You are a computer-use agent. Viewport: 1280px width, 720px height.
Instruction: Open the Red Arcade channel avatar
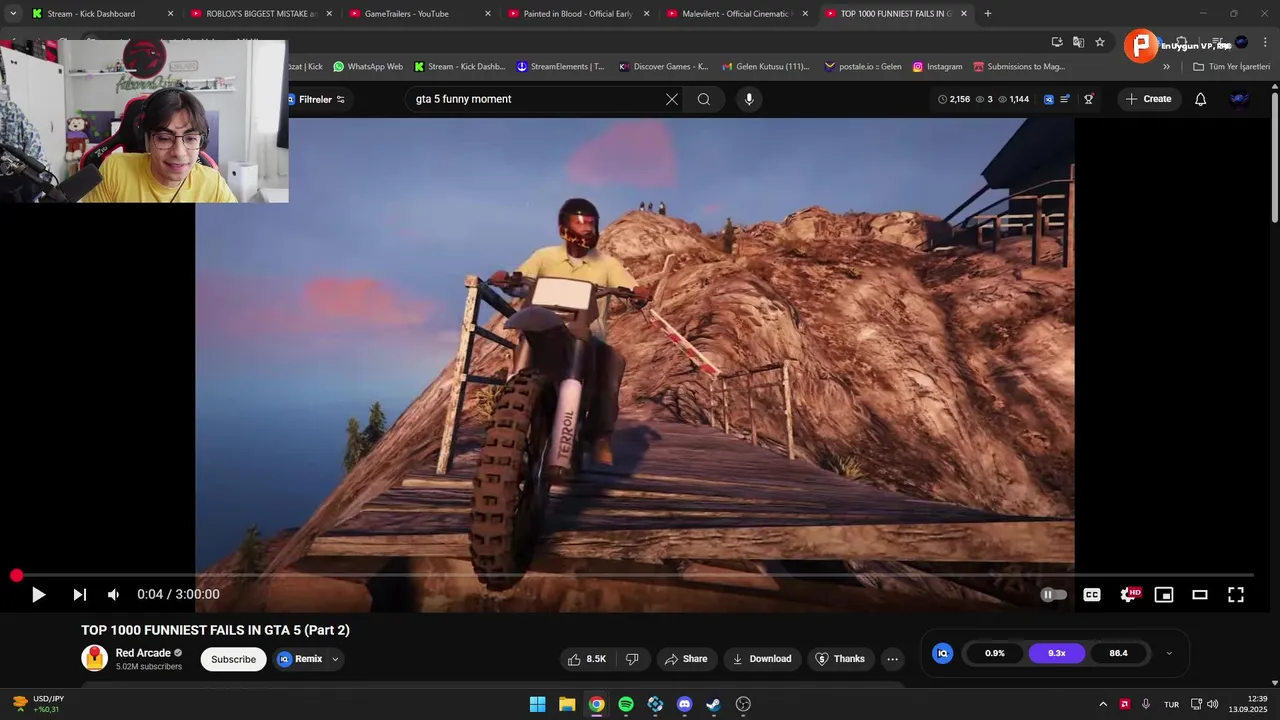tap(94, 658)
